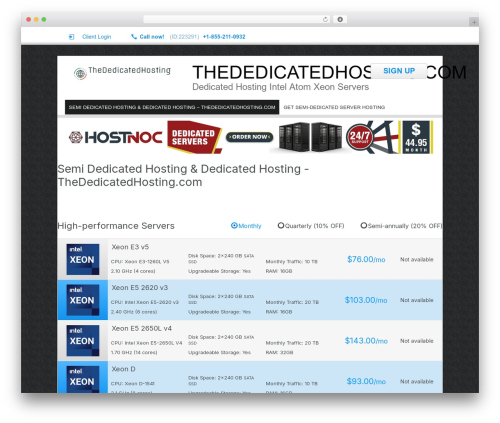Click Not available in Xeon D row
The width and height of the screenshot is (500, 423).
[x=417, y=381]
